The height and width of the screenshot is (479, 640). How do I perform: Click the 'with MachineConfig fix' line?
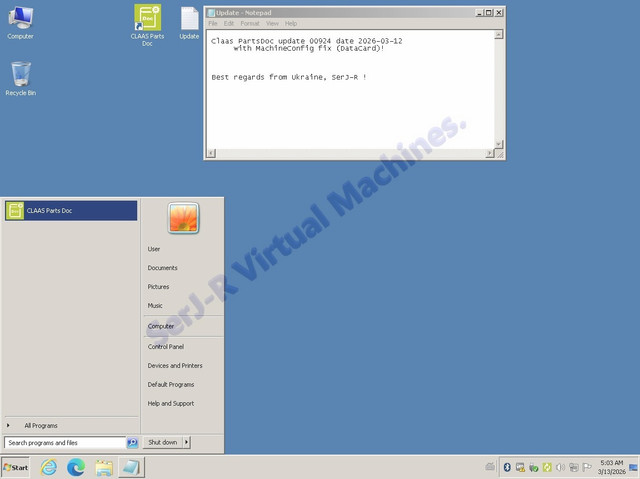tap(309, 48)
